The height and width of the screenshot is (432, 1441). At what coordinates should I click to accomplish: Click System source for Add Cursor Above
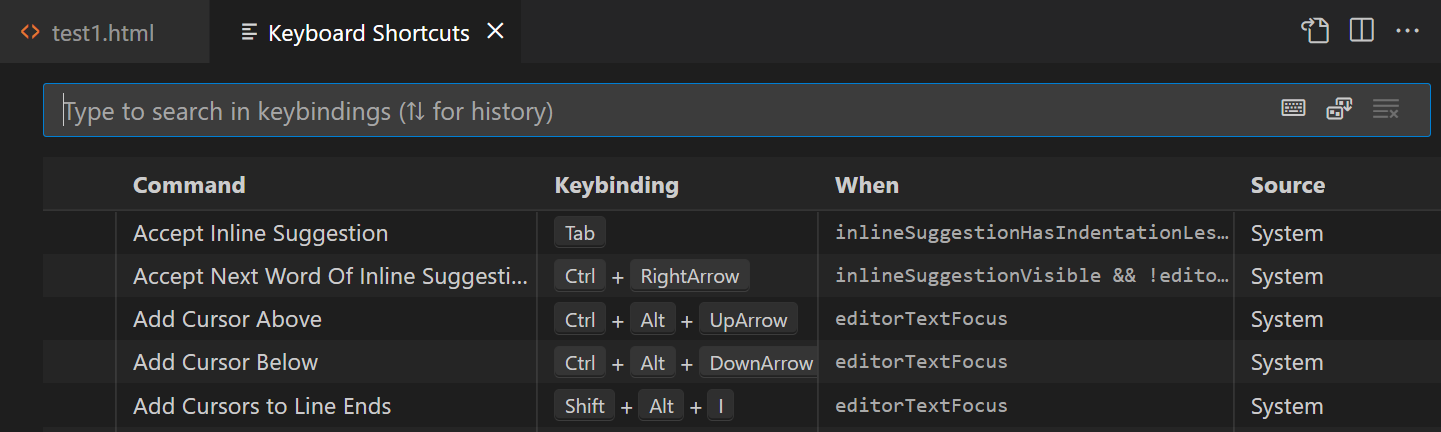click(1287, 320)
